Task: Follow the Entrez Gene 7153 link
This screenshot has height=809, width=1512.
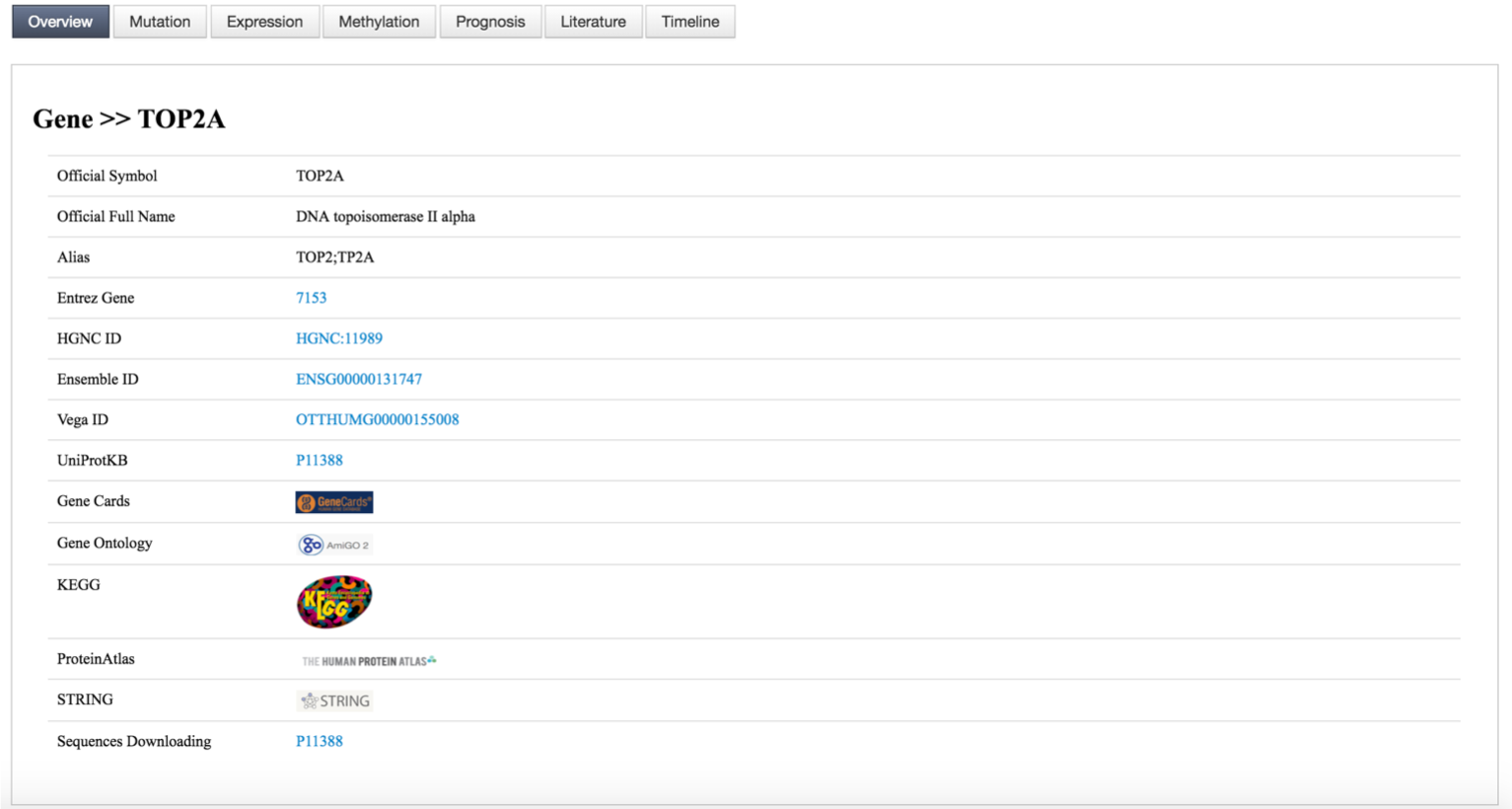Action: click(311, 298)
